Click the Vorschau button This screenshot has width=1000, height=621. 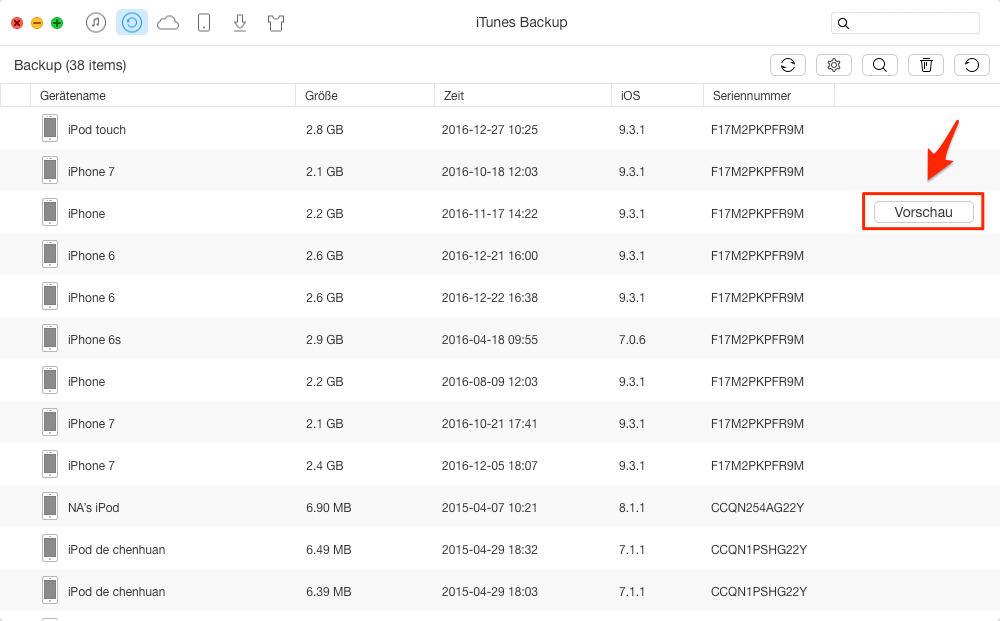(x=923, y=212)
